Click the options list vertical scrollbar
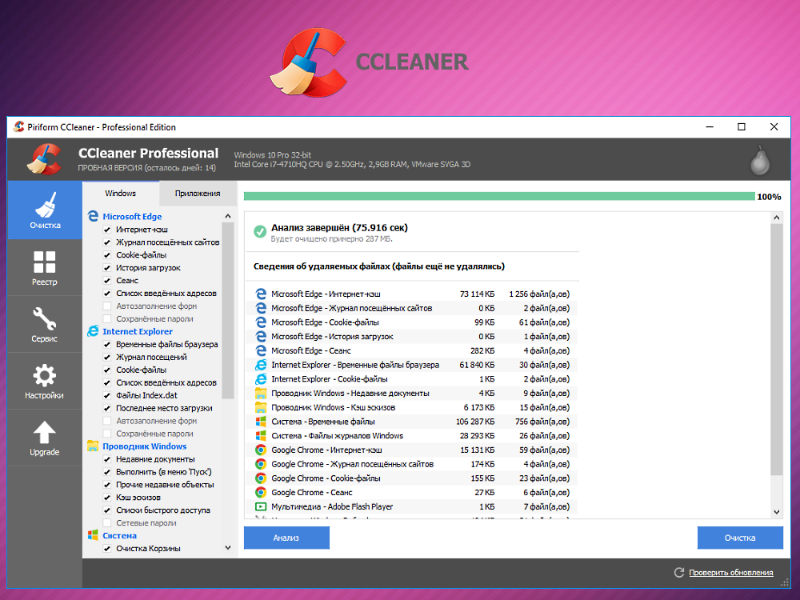This screenshot has width=800, height=600. point(228,310)
